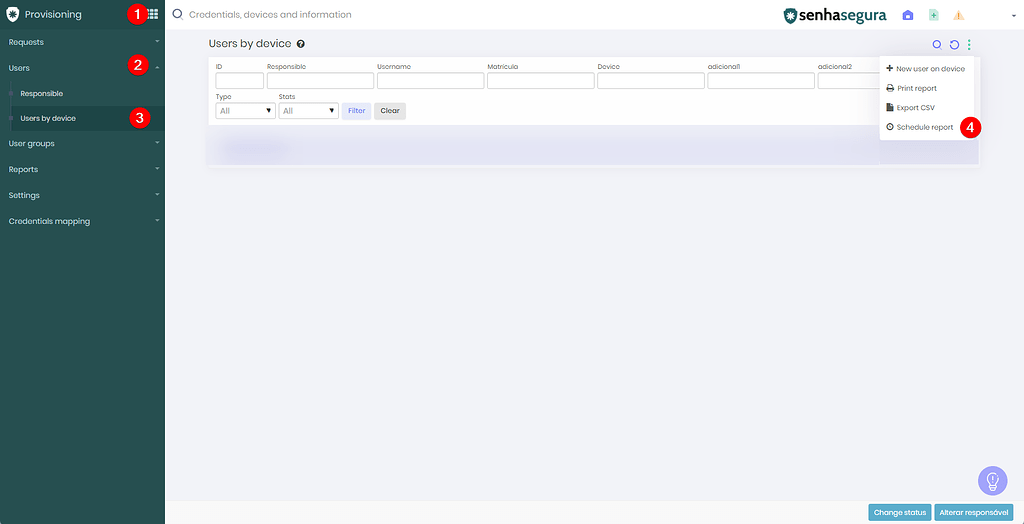1024x524 pixels.
Task: Choose New user on device
Action: coord(926,69)
